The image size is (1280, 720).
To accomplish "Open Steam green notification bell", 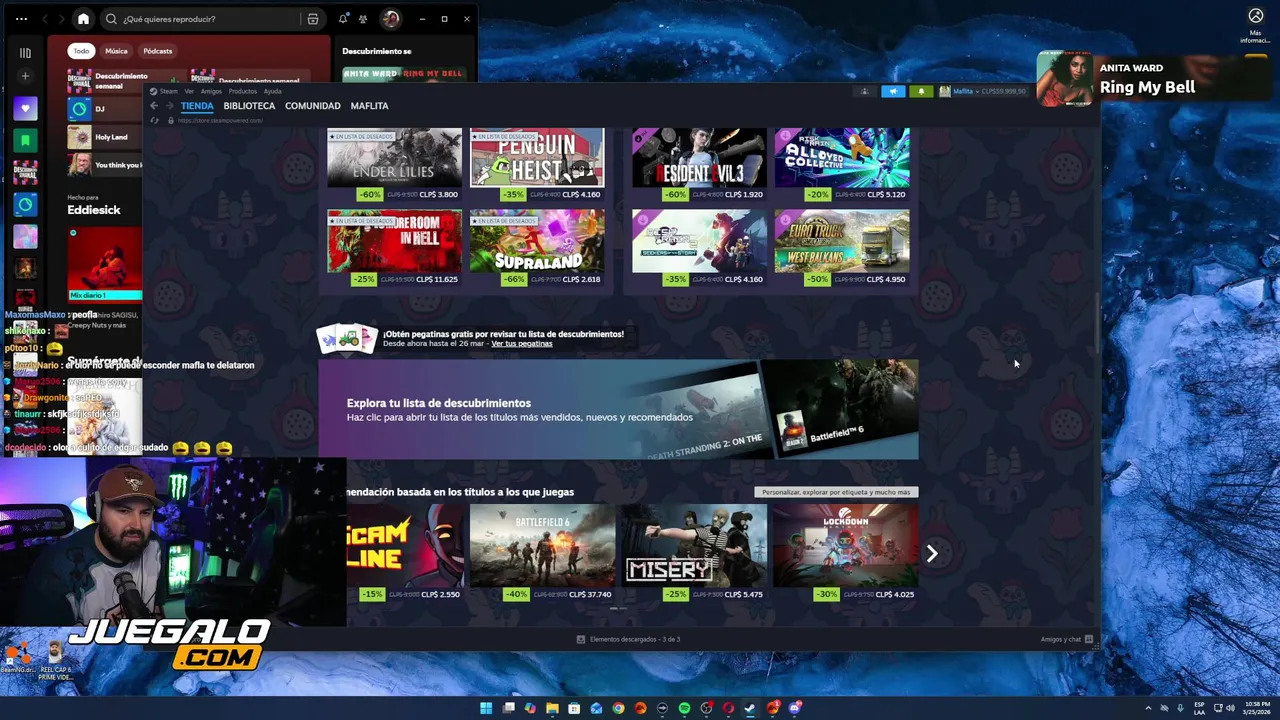I will 921,91.
